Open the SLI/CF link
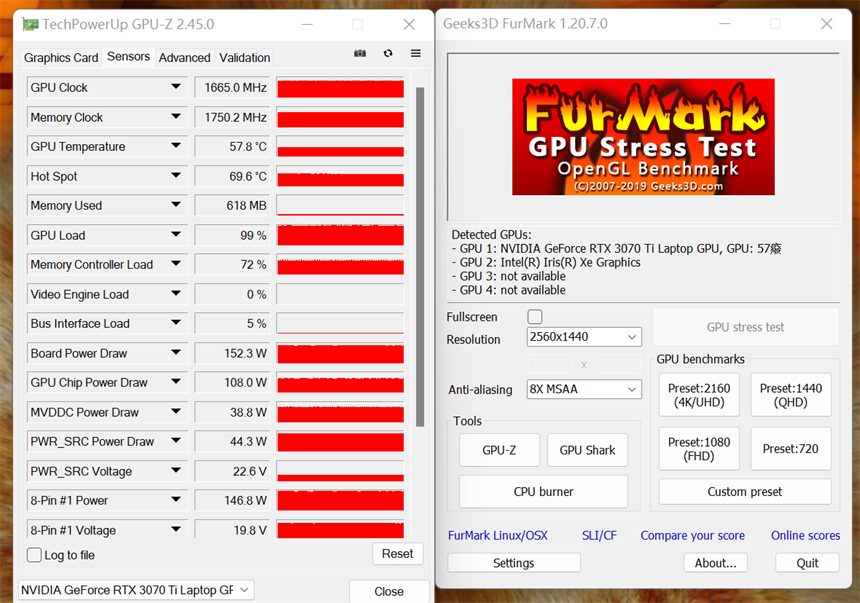 click(x=599, y=536)
